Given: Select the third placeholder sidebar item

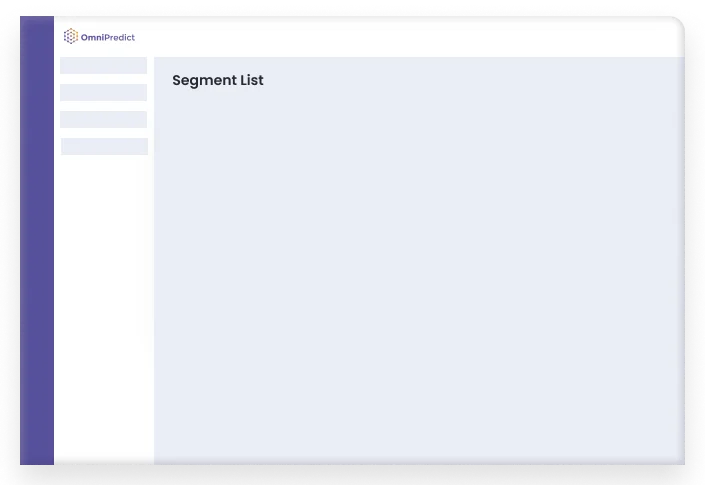Looking at the screenshot, I should [x=103, y=120].
